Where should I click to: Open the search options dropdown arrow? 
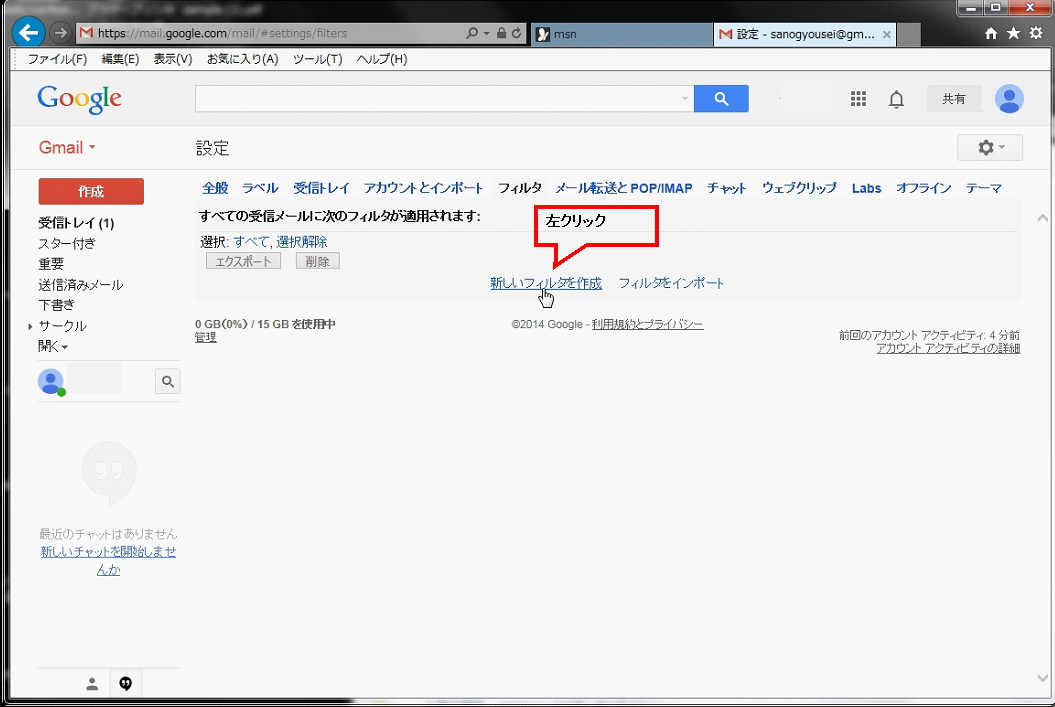[684, 98]
